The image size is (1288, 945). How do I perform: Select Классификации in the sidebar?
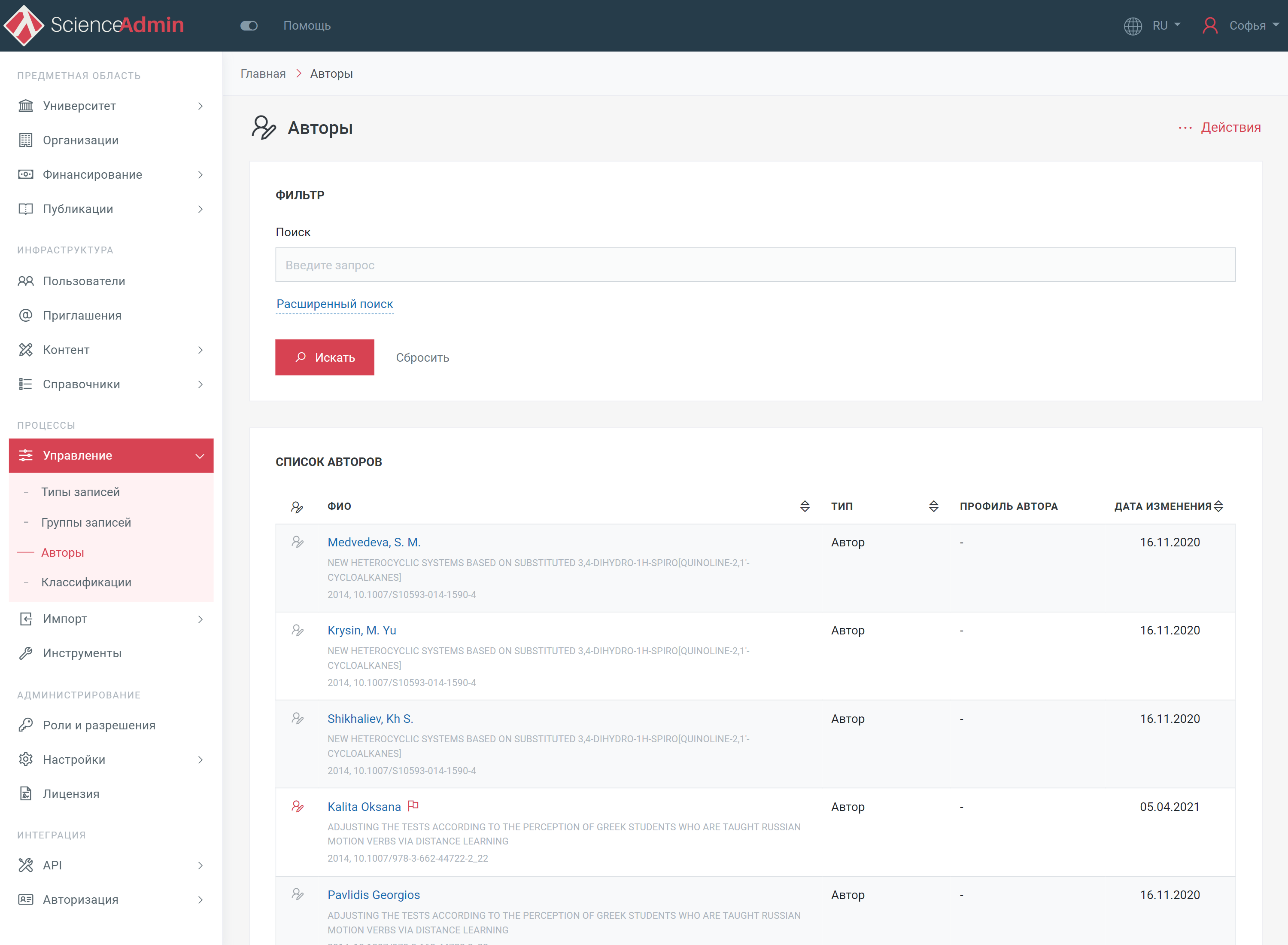point(86,582)
